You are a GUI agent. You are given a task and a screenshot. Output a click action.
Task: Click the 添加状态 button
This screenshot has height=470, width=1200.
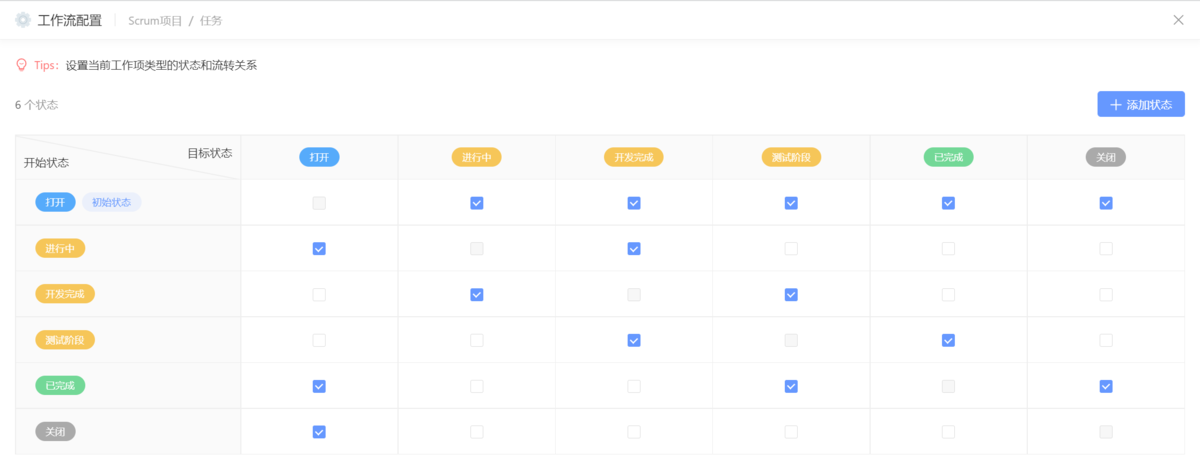tap(1141, 105)
